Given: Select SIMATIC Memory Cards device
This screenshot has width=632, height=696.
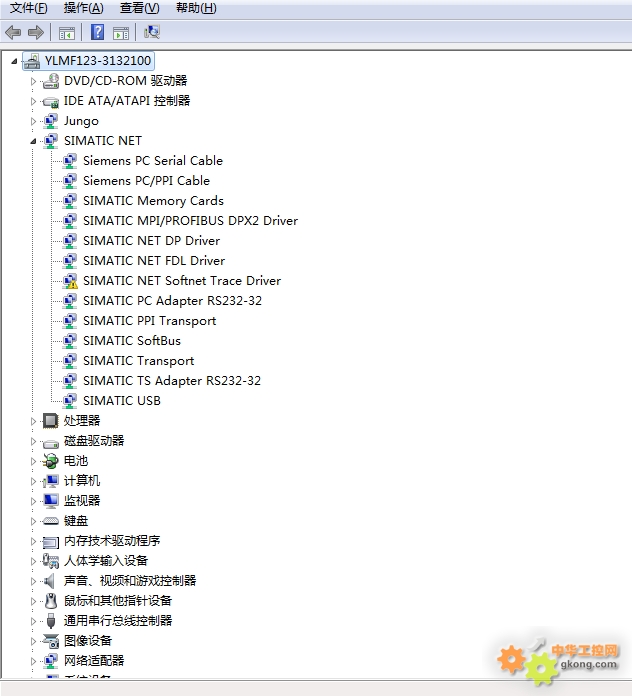Looking at the screenshot, I should click(153, 201).
